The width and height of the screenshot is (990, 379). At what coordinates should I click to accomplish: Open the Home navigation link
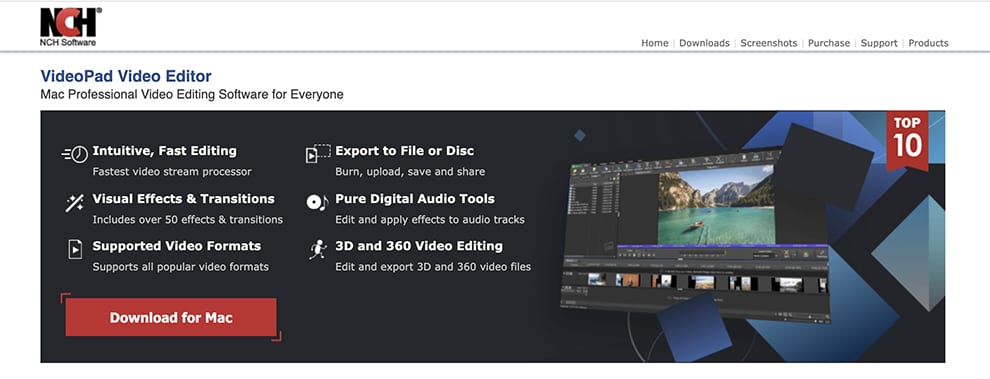coord(655,43)
